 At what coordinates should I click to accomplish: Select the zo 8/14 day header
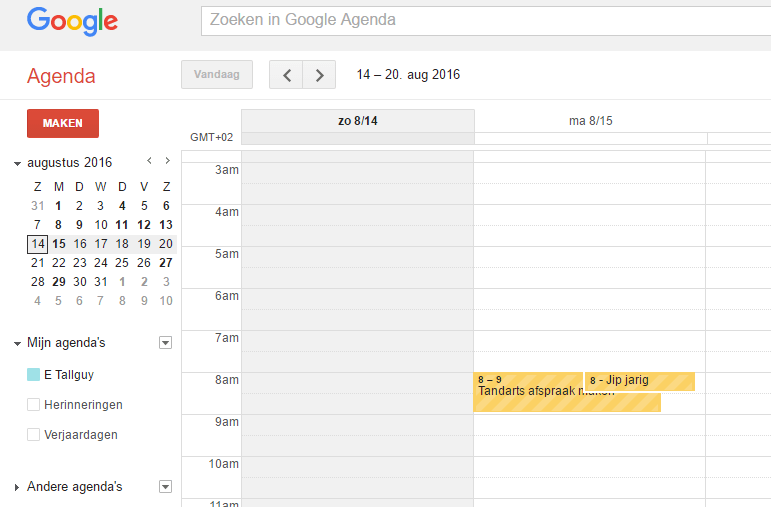click(x=358, y=121)
